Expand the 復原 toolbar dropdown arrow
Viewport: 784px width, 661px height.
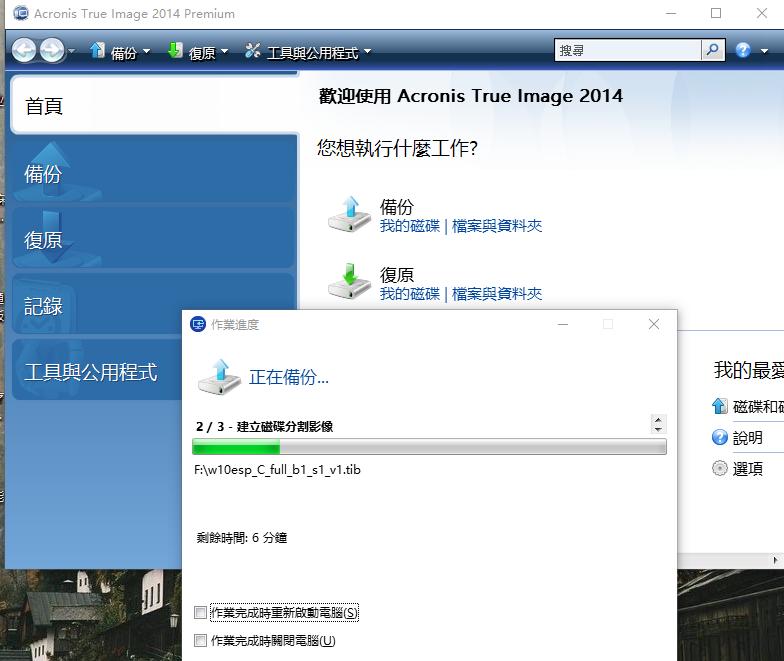[224, 51]
